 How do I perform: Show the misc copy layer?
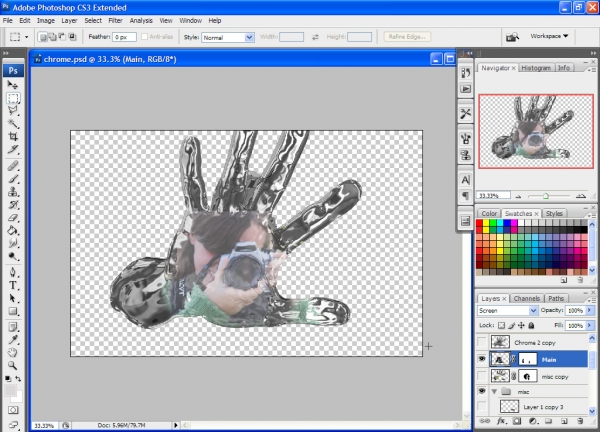click(x=482, y=376)
